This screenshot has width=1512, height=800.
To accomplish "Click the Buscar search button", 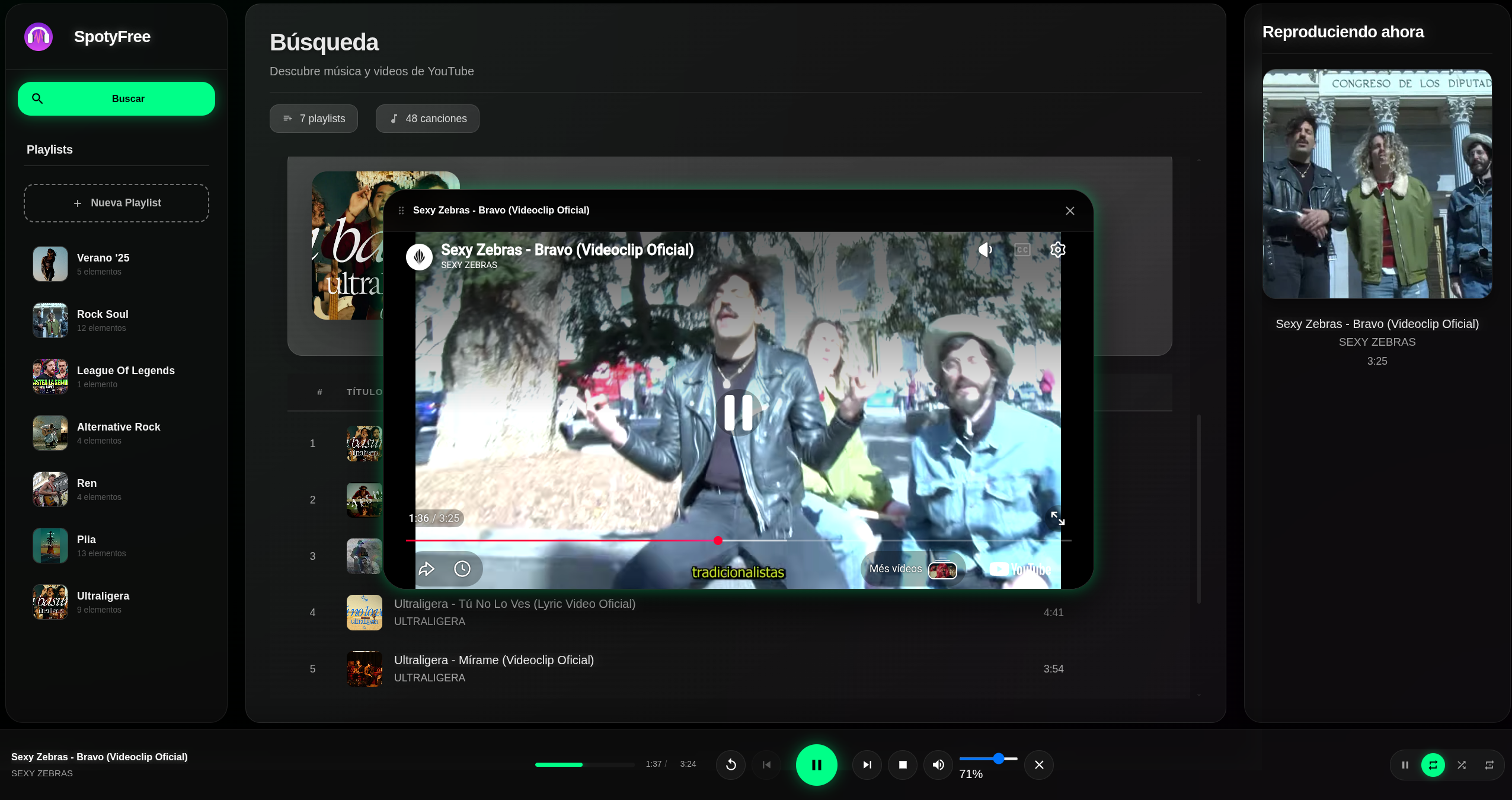I will coord(116,98).
